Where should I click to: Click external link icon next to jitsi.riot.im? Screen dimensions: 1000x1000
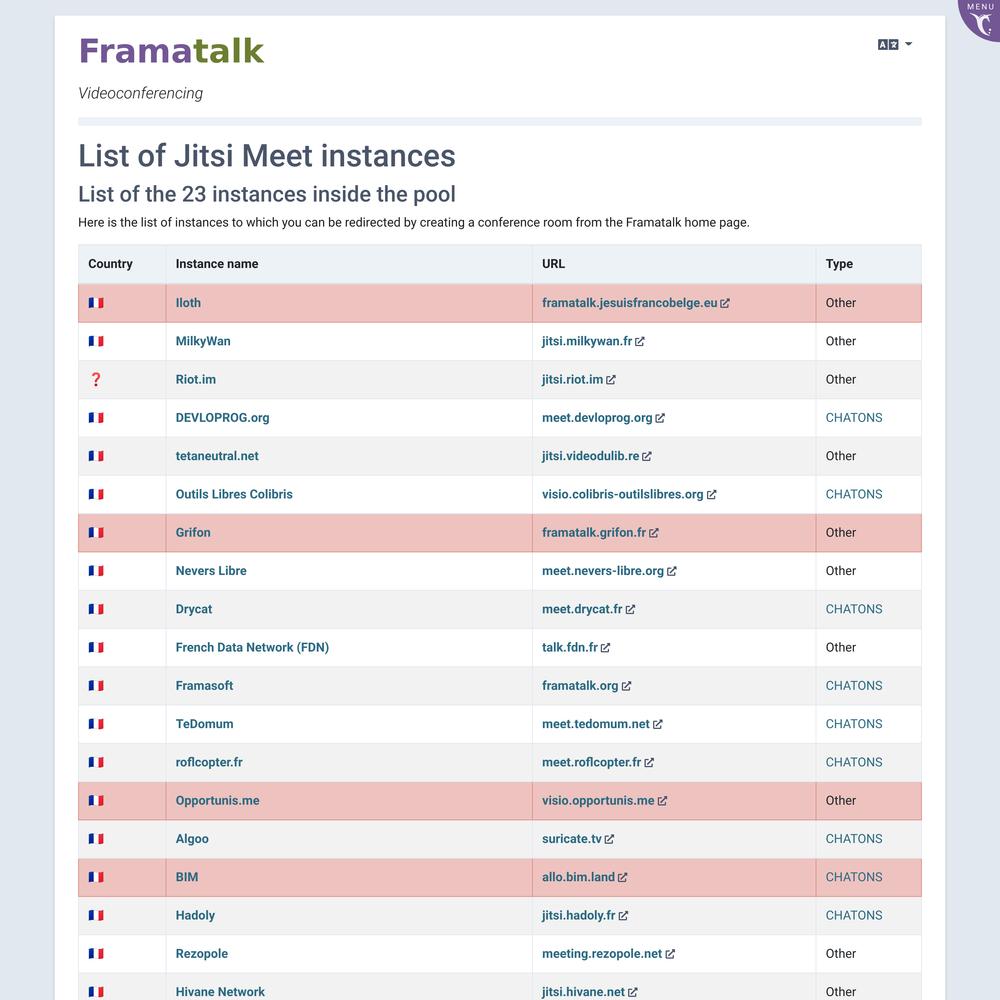(x=611, y=380)
